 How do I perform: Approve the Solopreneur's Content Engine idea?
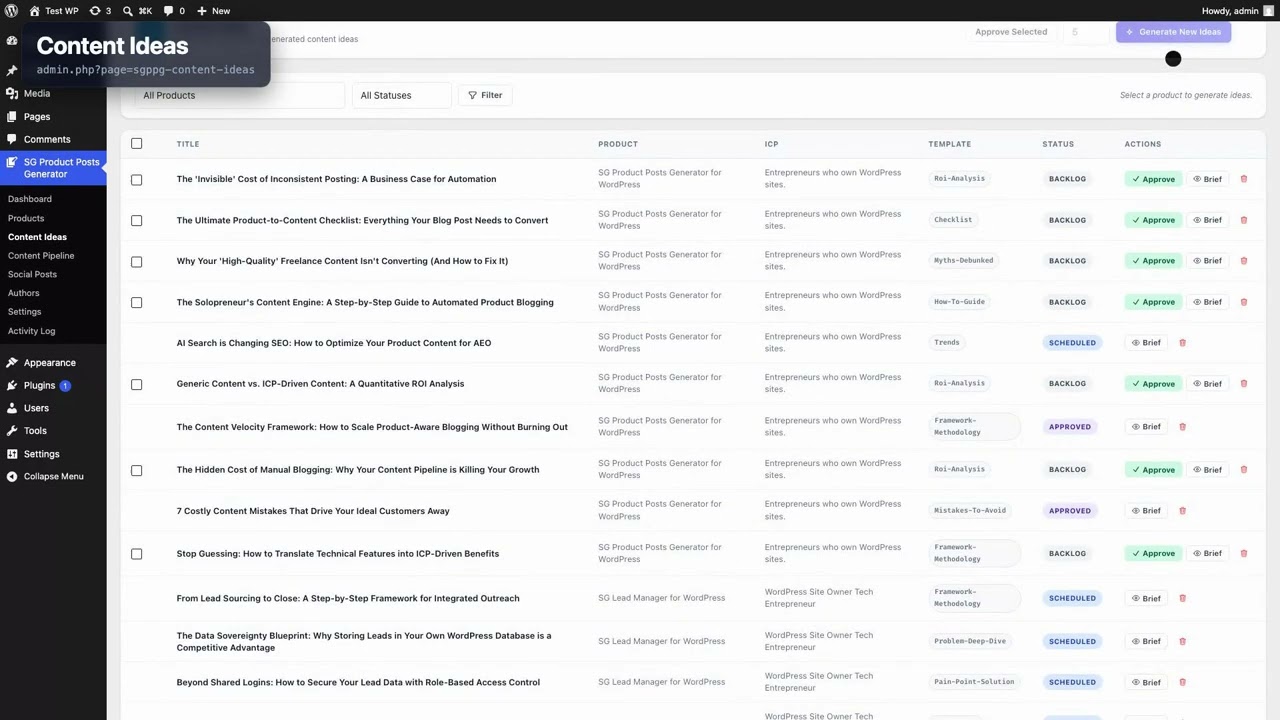pos(1153,302)
